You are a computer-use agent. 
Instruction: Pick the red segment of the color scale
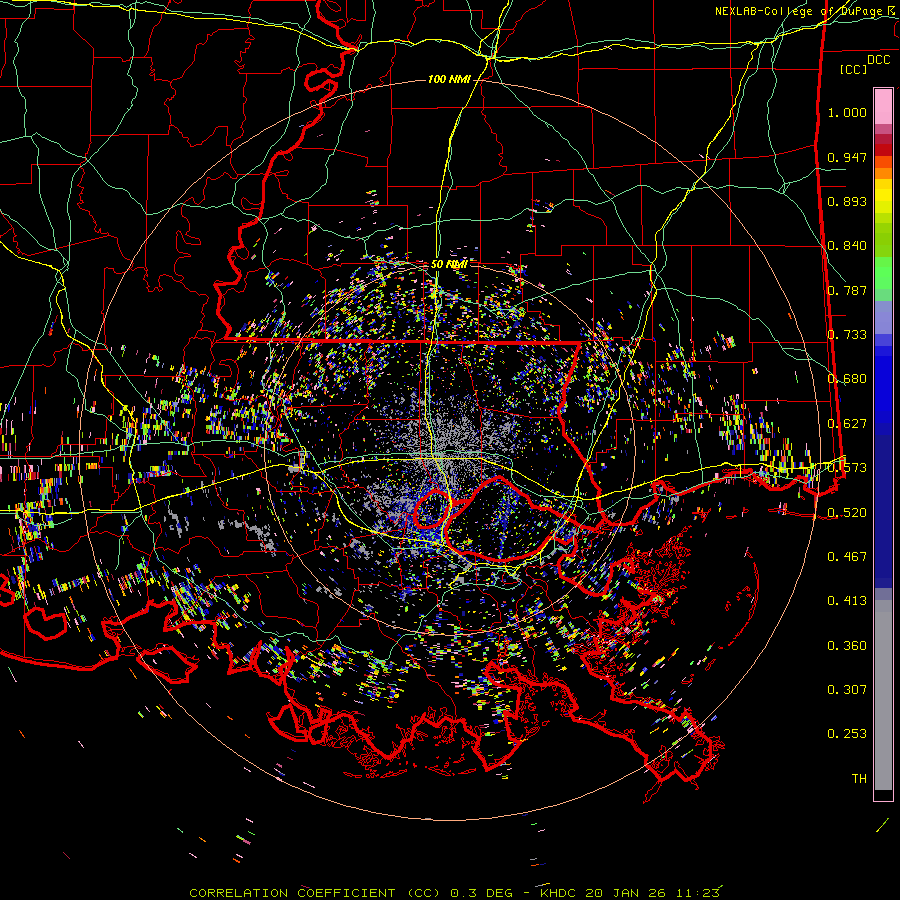pos(883,149)
